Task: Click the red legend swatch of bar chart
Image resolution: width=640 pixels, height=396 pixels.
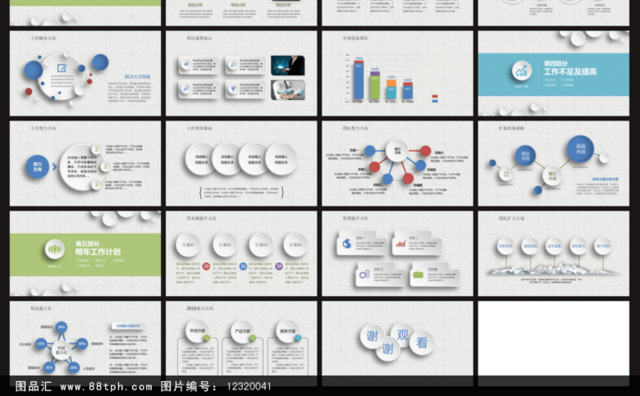Action: point(435,96)
